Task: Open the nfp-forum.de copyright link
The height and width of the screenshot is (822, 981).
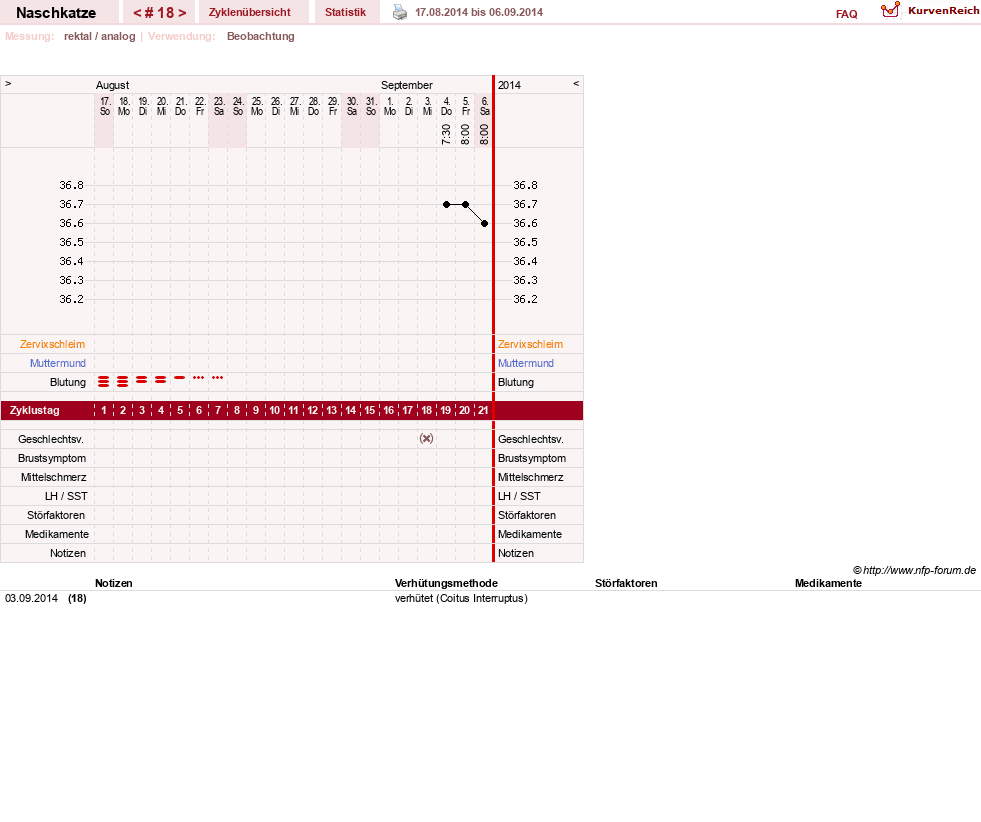Action: 914,570
